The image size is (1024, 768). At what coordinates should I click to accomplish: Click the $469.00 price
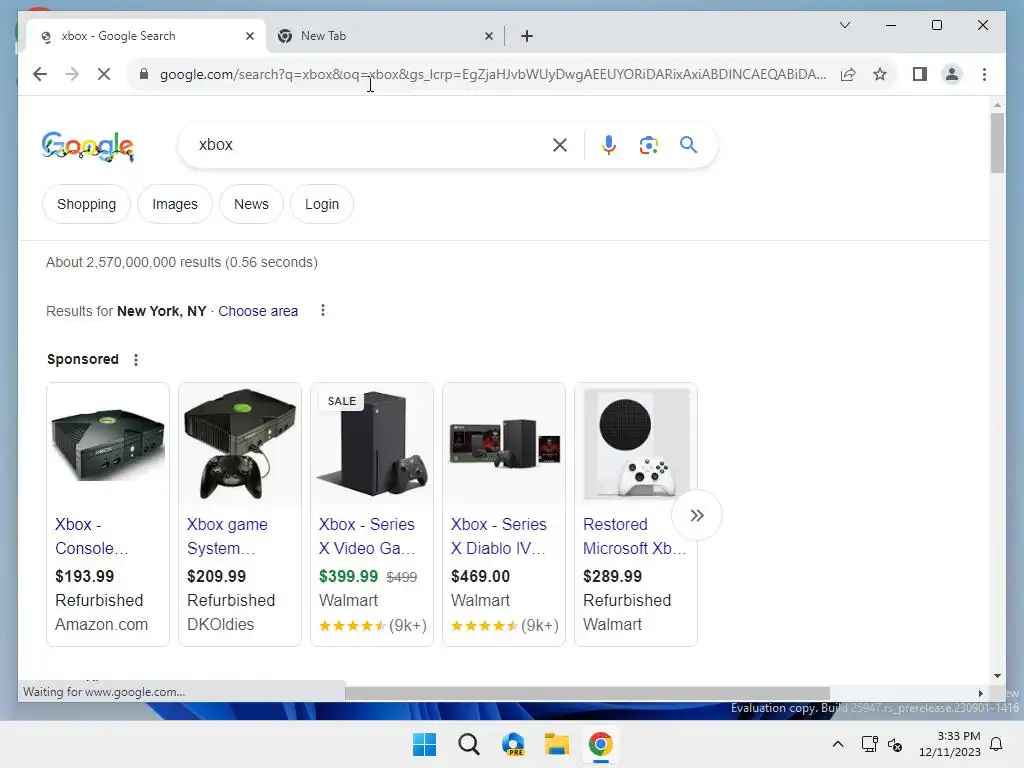[x=480, y=577]
